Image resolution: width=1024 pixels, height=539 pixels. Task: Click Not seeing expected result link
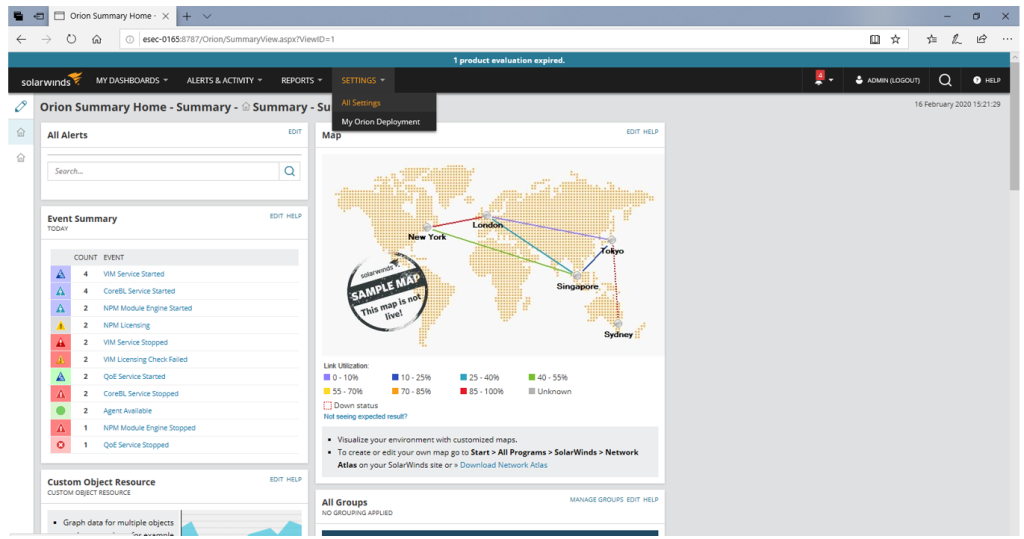[x=365, y=416]
